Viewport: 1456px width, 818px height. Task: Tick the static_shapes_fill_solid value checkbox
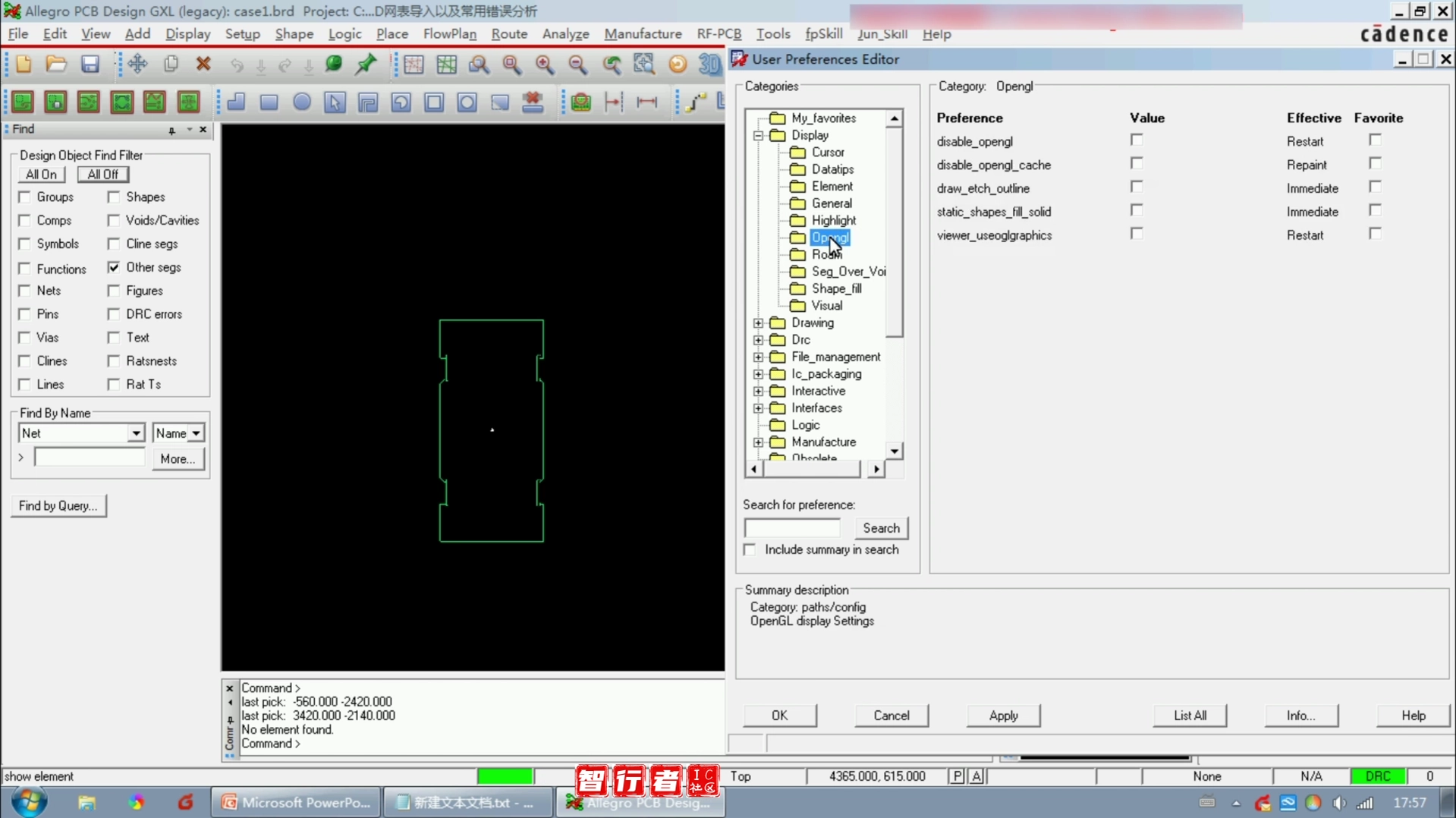pyautogui.click(x=1136, y=210)
